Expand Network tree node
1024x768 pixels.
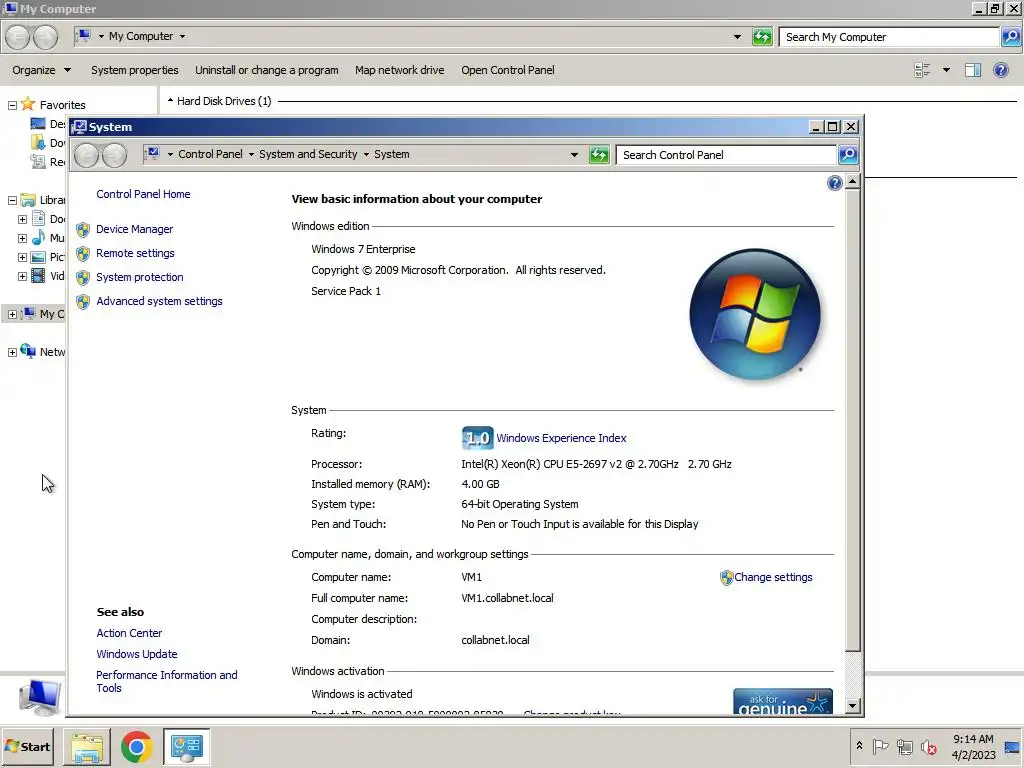click(x=12, y=353)
